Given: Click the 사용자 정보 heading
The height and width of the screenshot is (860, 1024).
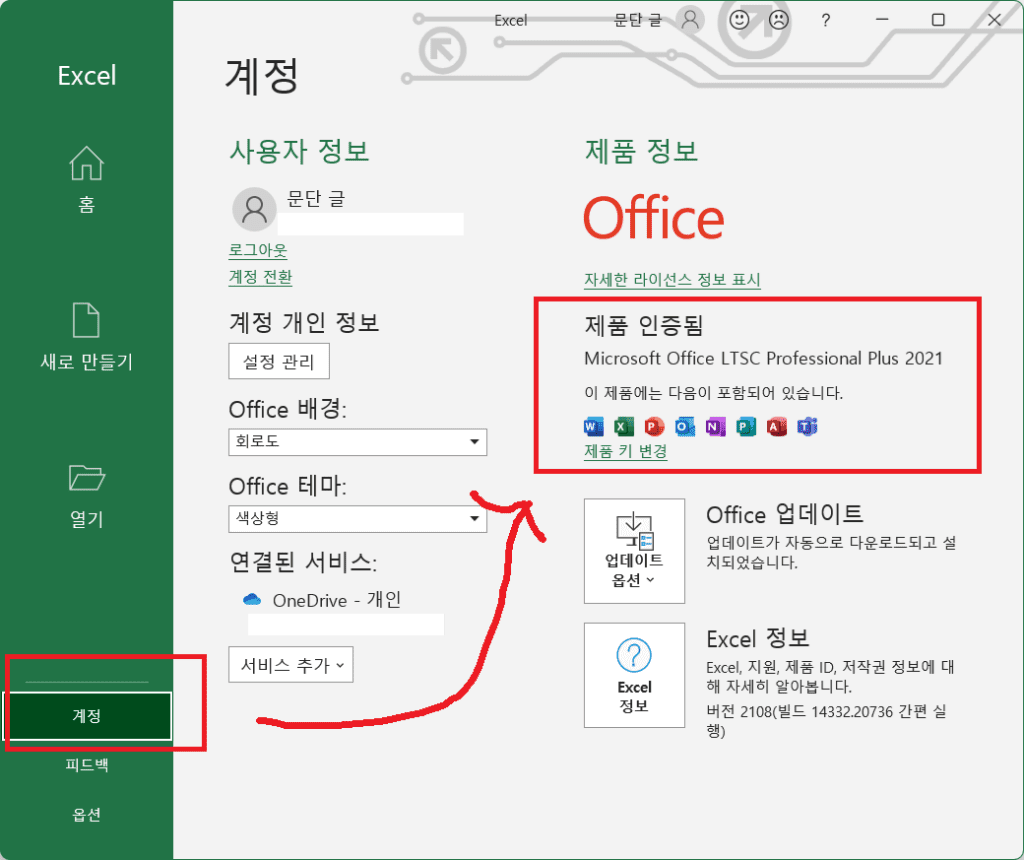Looking at the screenshot, I should tap(299, 151).
